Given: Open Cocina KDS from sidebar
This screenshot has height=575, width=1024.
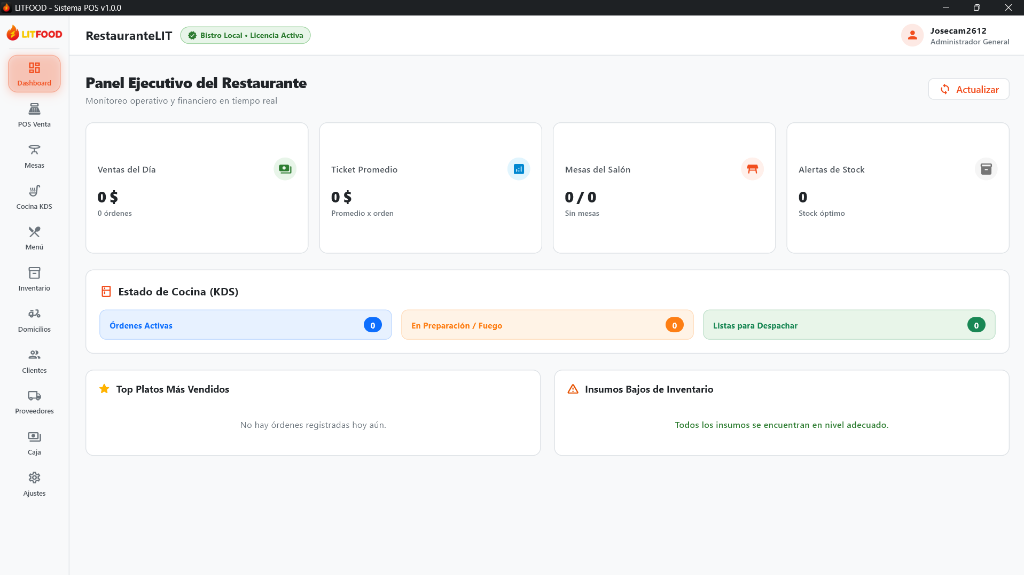Looking at the screenshot, I should 34,197.
